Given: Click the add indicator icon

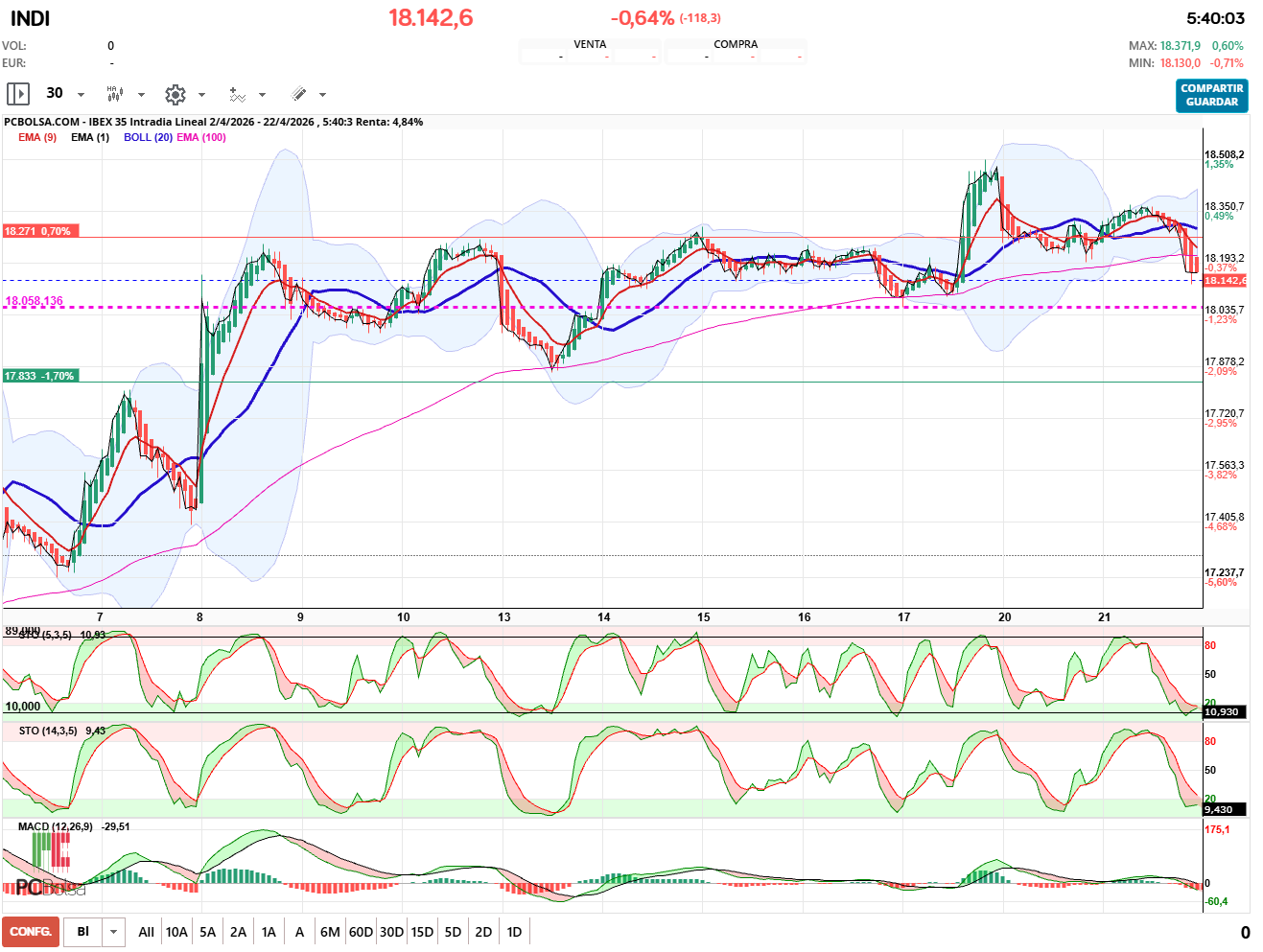Looking at the screenshot, I should point(237,94).
